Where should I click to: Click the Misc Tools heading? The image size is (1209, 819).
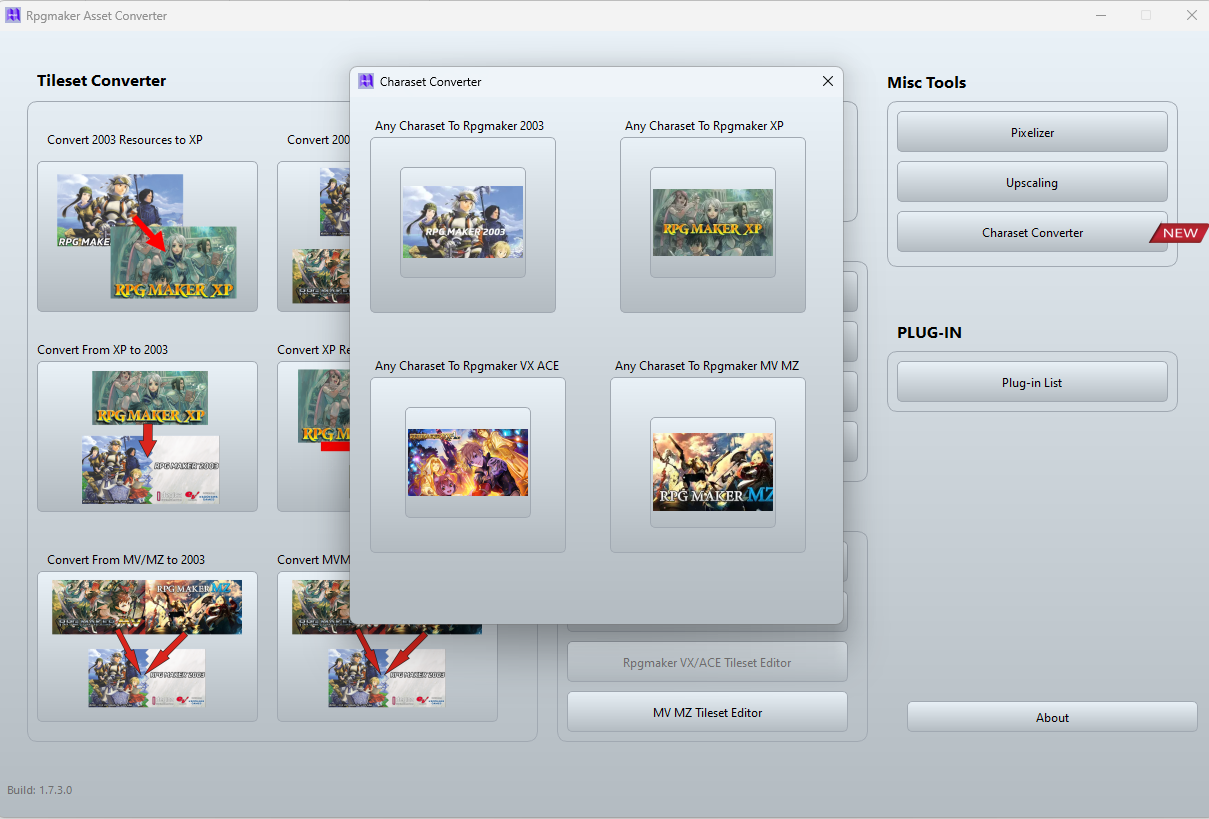(926, 82)
